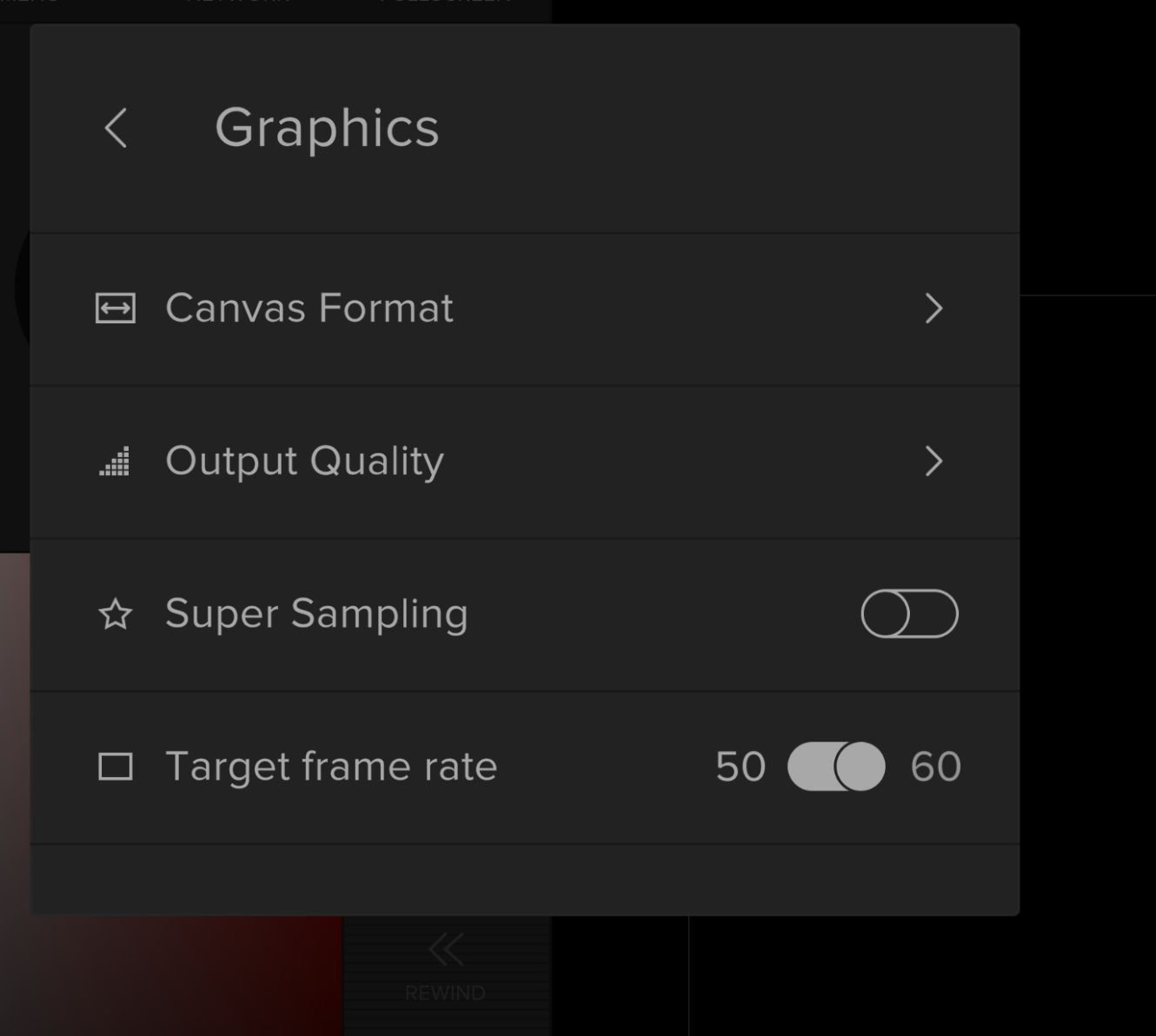Click the back arrow beside Graphics
Screen dimensions: 1156x1036
click(x=116, y=129)
